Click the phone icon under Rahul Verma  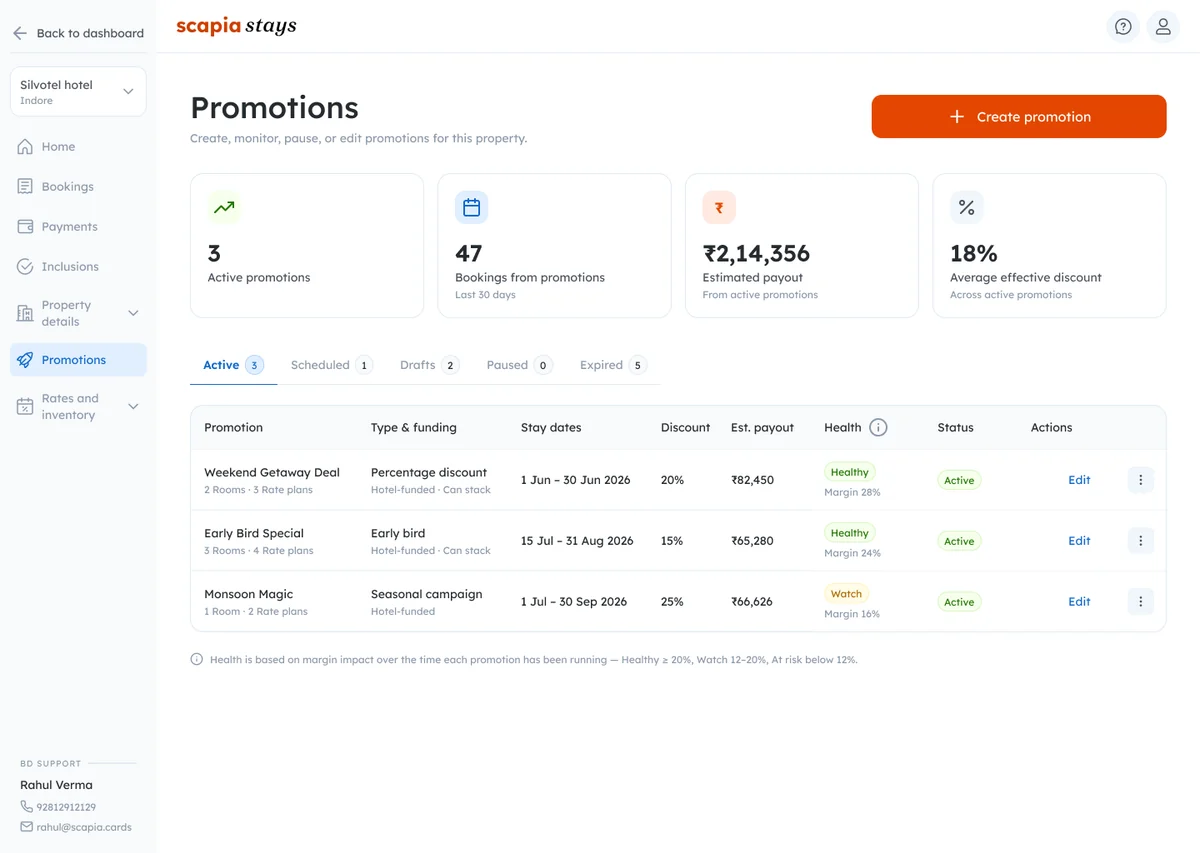coord(26,807)
